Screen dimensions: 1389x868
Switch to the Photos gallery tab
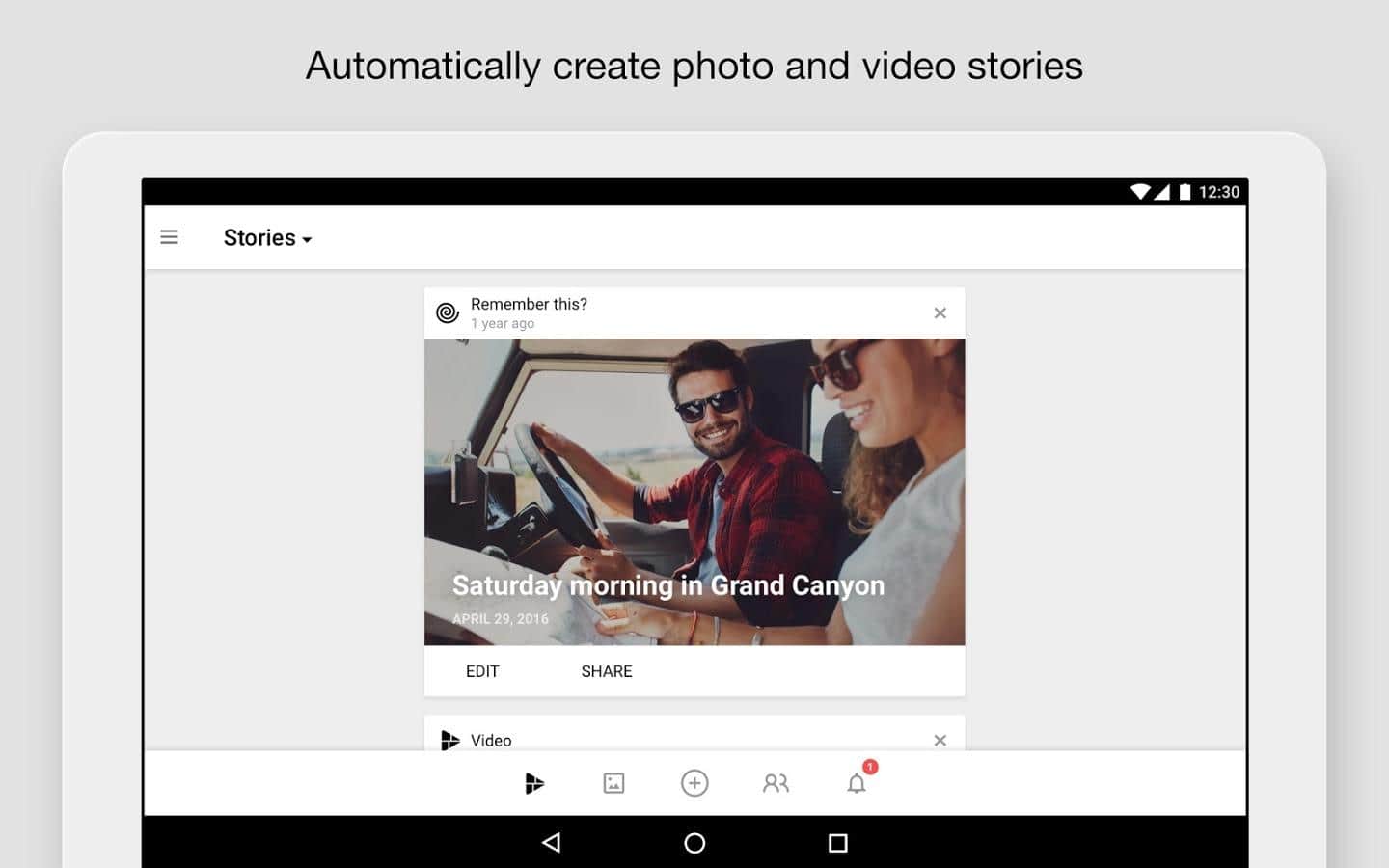[613, 783]
